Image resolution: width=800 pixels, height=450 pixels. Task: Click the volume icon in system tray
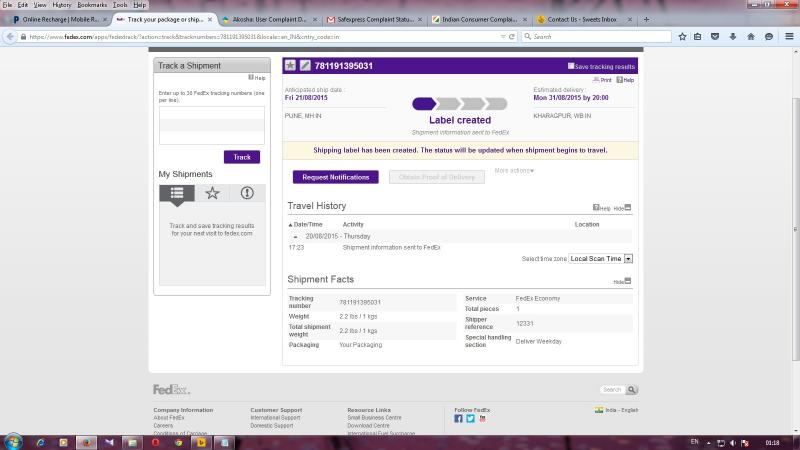click(733, 443)
